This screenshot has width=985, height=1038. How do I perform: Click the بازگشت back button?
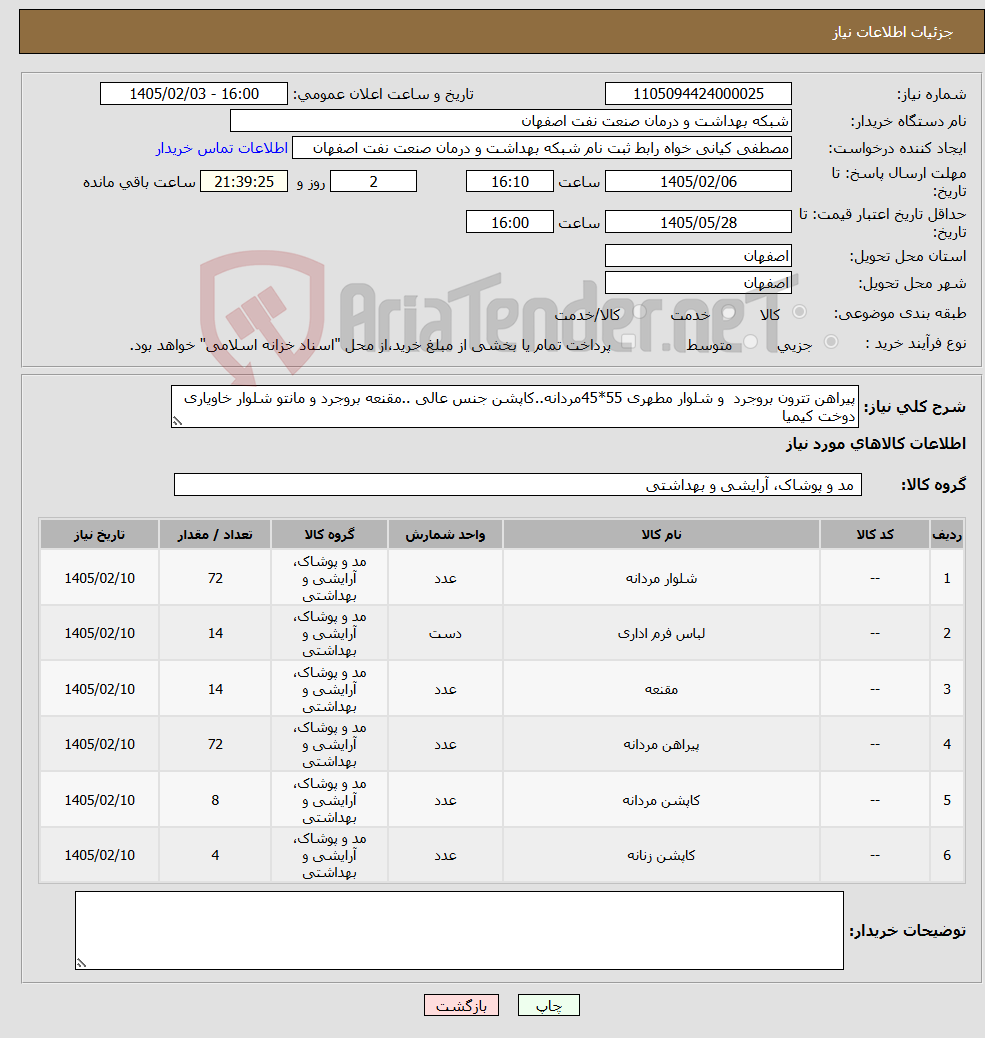coord(461,1006)
